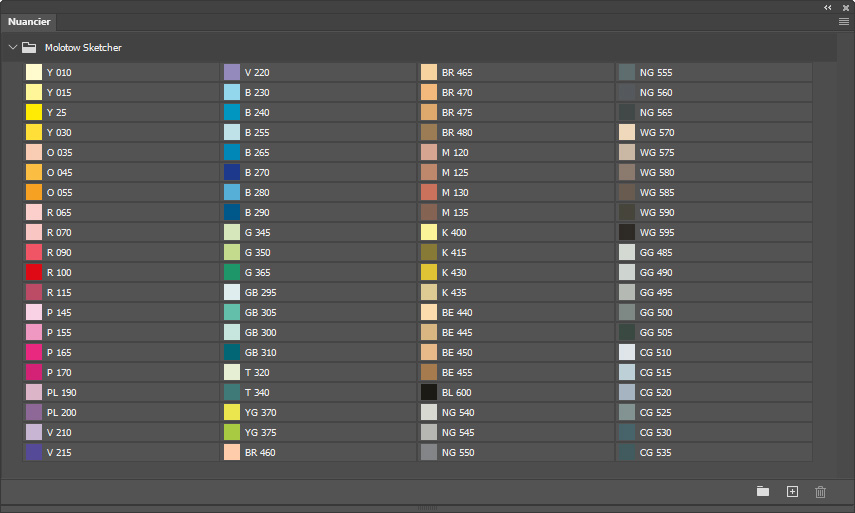Create a new swatch with plus icon
855x513 pixels.
point(792,491)
